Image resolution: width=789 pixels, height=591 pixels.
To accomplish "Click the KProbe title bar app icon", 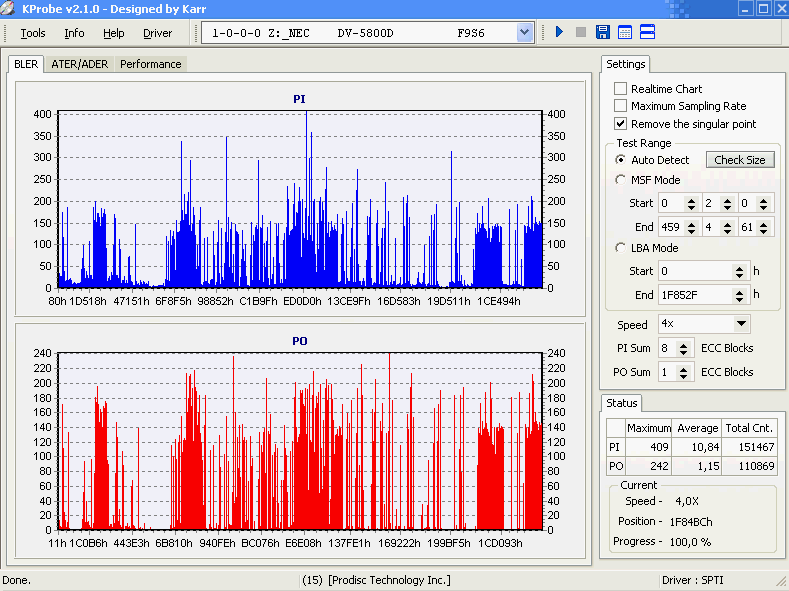I will point(10,9).
